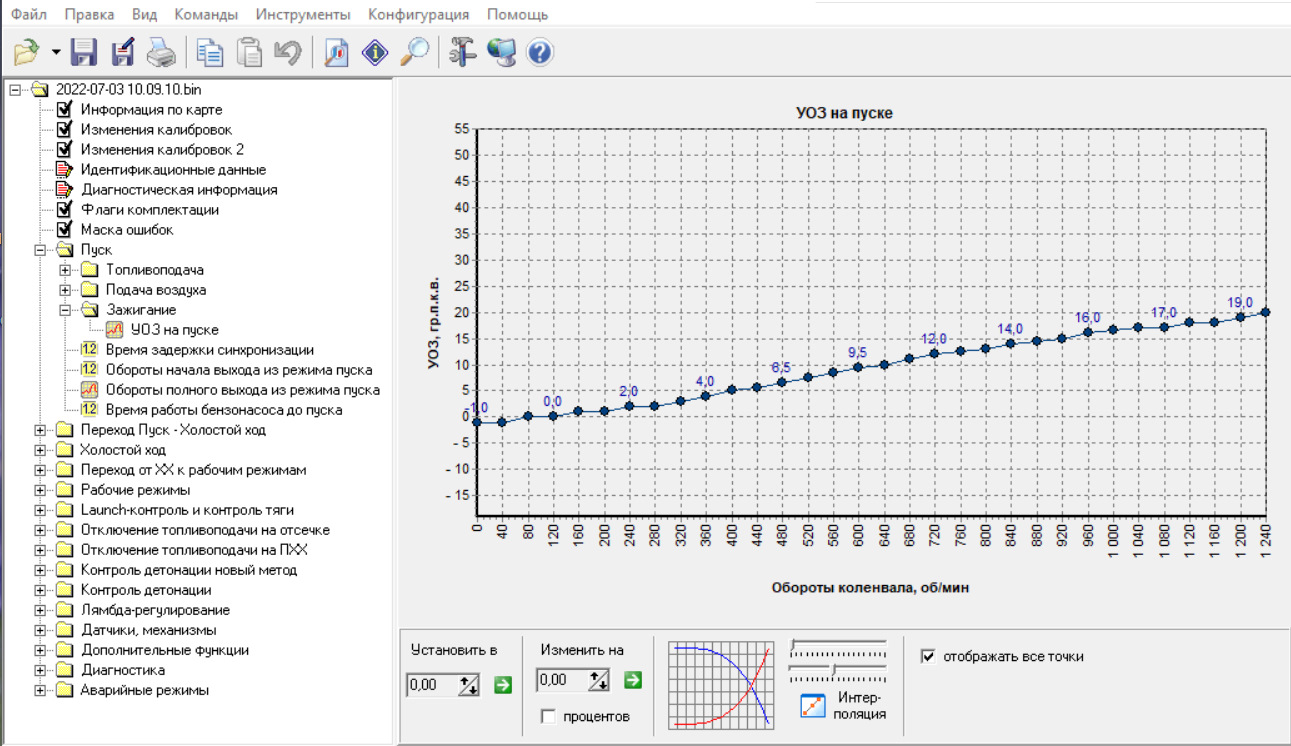Viewport: 1291px width, 746px height.
Task: Click the Copy documents toolbar icon
Action: (210, 52)
